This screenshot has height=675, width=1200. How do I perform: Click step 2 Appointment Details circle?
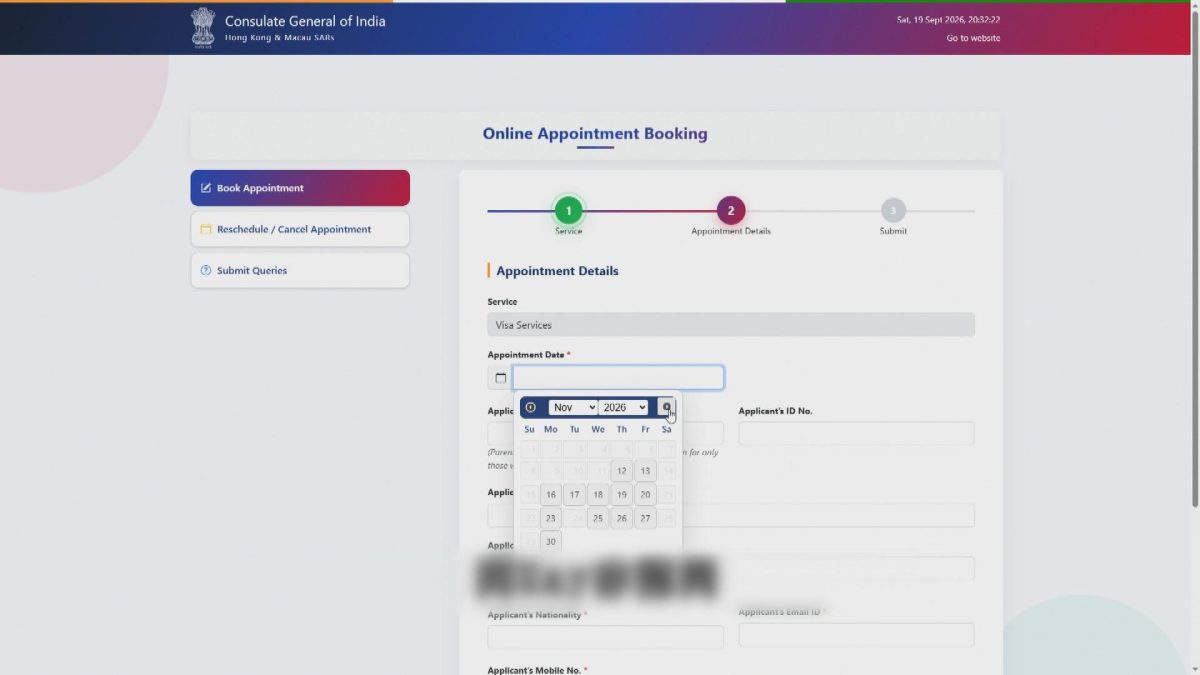731,210
